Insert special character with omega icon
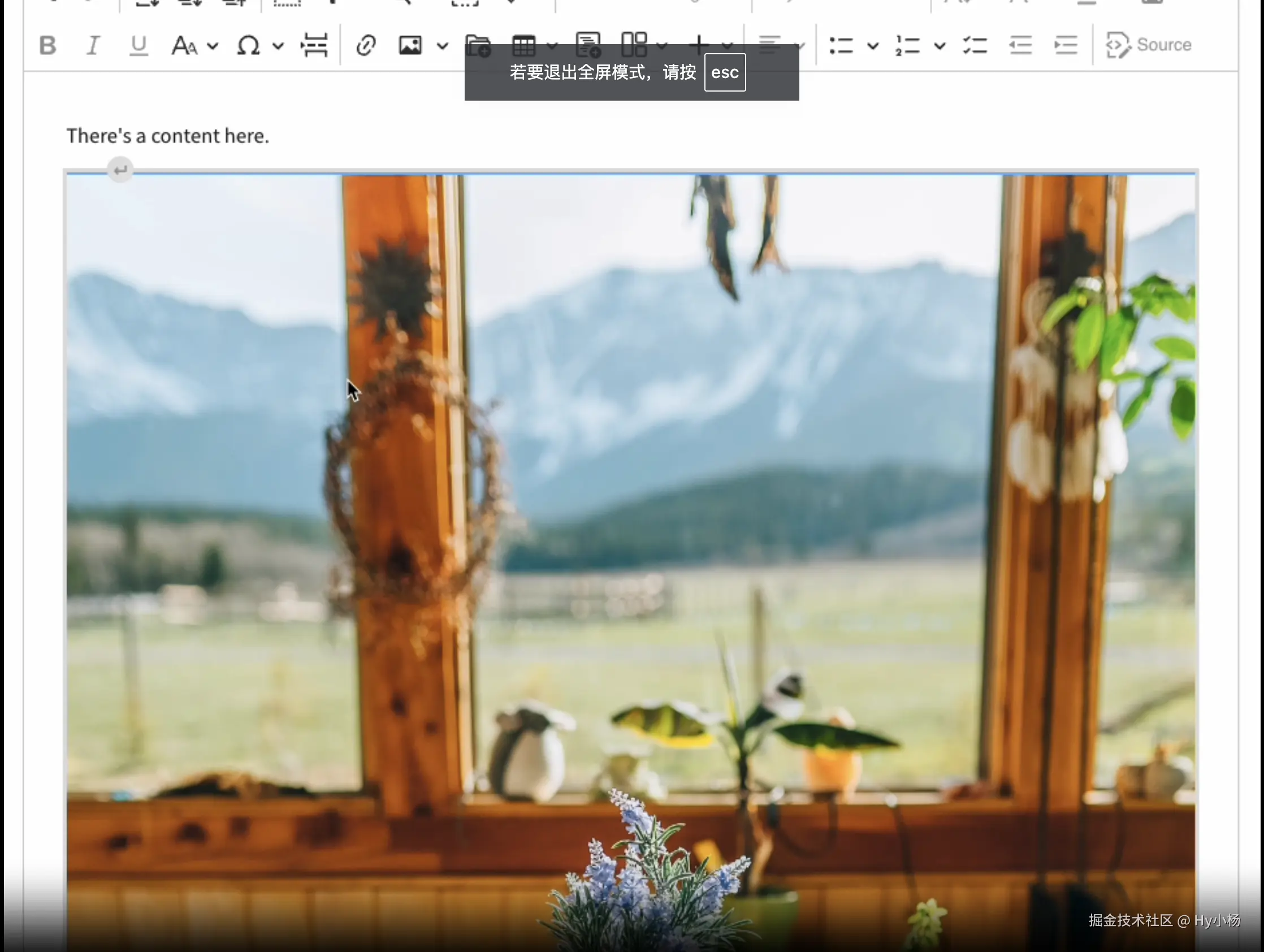Image resolution: width=1264 pixels, height=952 pixels. click(x=249, y=45)
